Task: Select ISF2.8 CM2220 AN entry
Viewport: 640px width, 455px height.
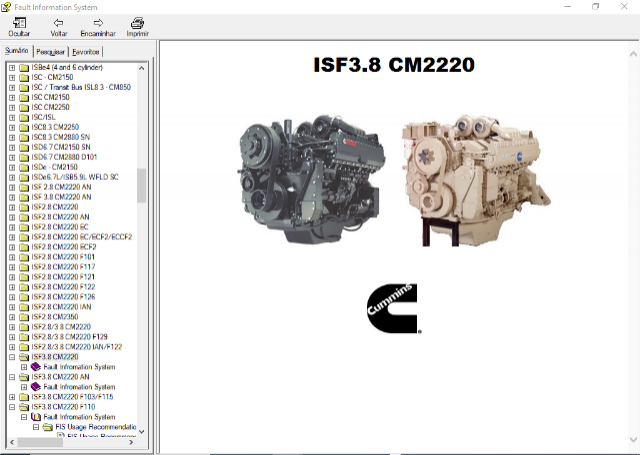Action: click(60, 217)
